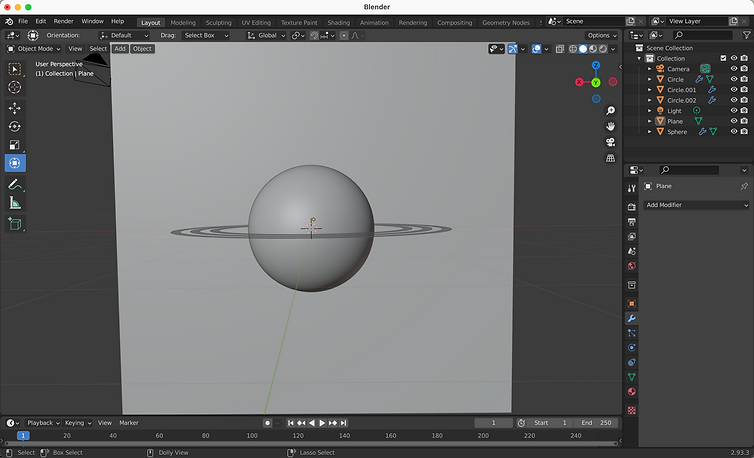Click the Zoom view magnifier icon

click(610, 111)
